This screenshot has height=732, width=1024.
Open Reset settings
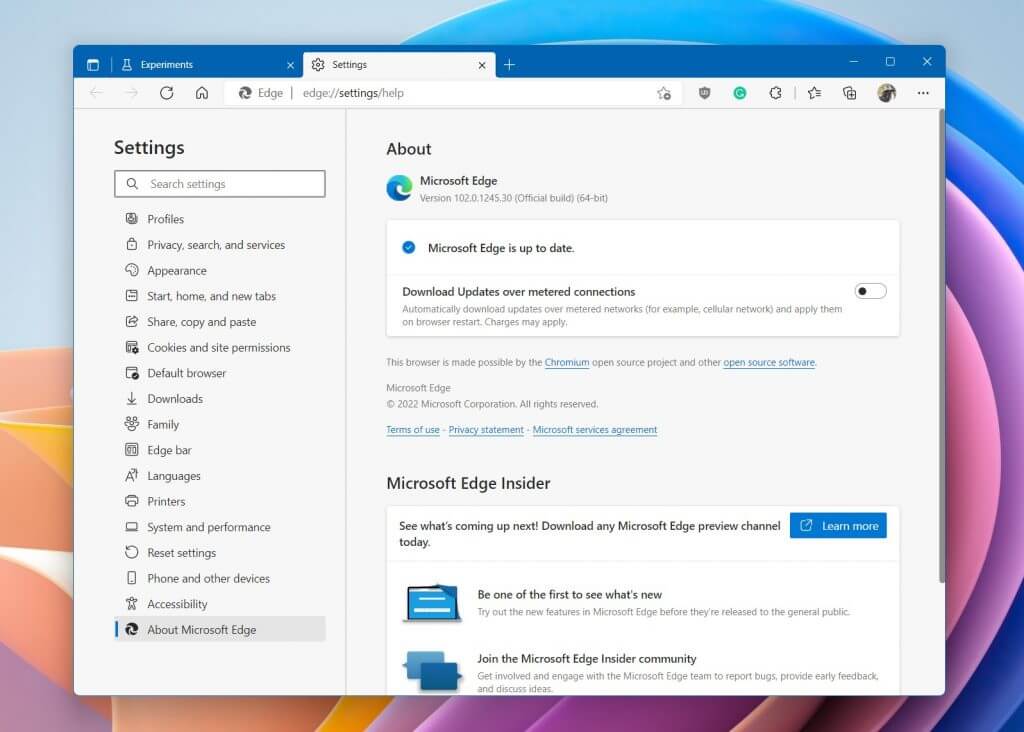click(219, 552)
